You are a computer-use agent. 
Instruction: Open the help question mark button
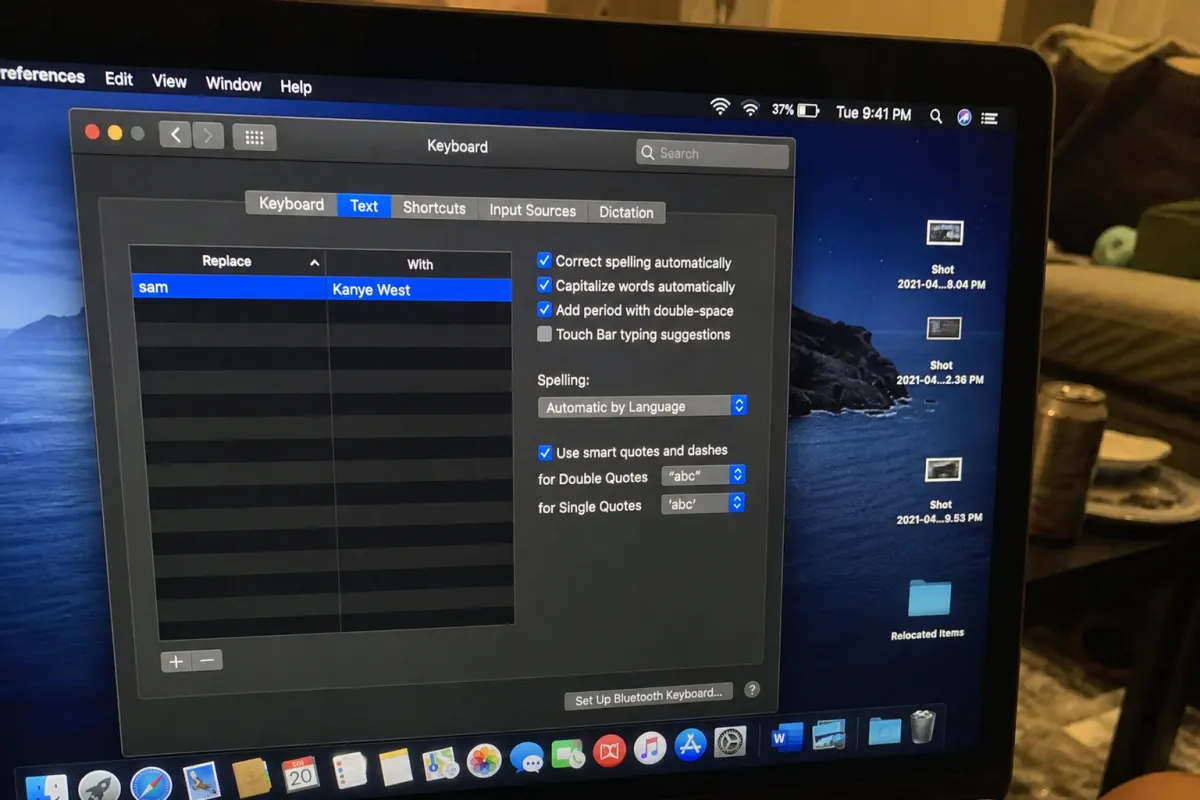(752, 689)
